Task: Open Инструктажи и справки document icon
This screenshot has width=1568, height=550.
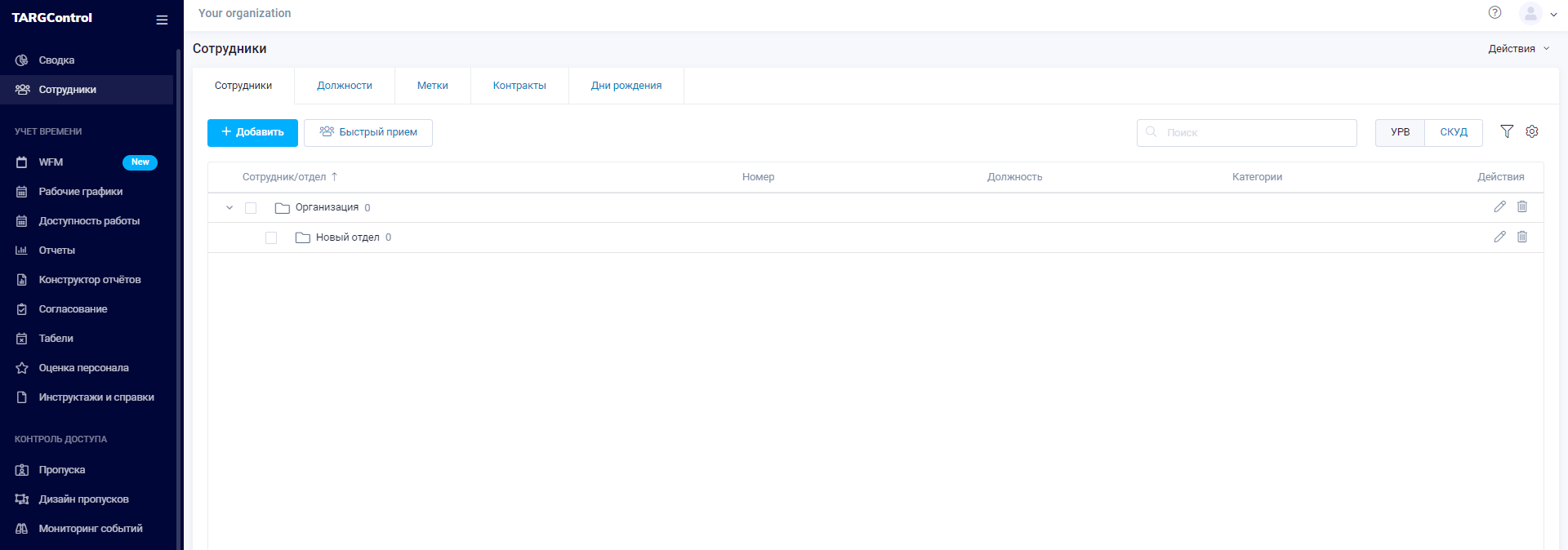Action: pyautogui.click(x=22, y=397)
